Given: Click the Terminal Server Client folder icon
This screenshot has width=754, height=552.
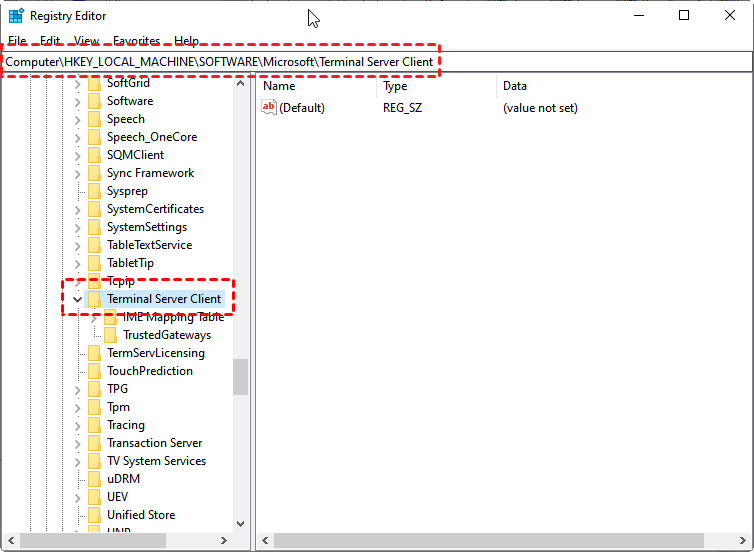Looking at the screenshot, I should 95,299.
